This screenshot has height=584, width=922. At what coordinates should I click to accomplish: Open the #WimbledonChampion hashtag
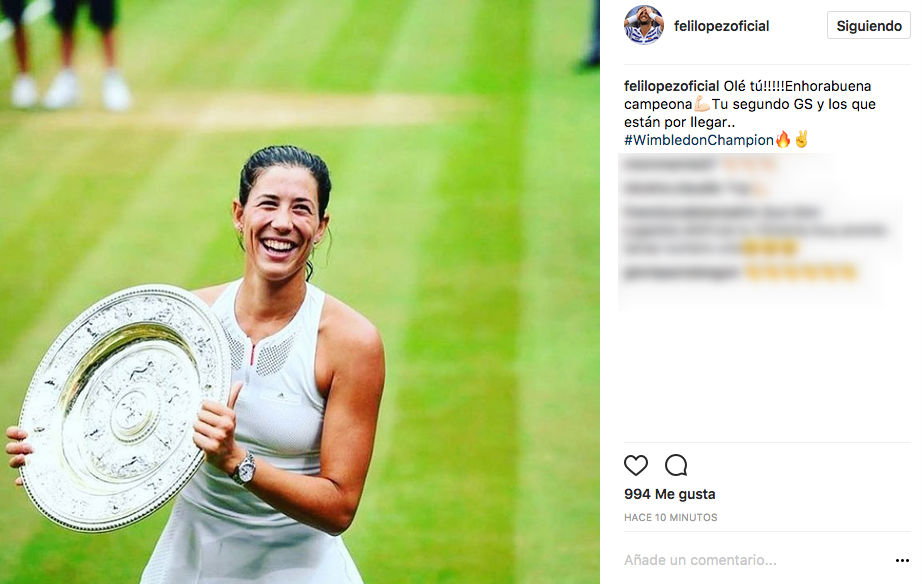tap(699, 140)
